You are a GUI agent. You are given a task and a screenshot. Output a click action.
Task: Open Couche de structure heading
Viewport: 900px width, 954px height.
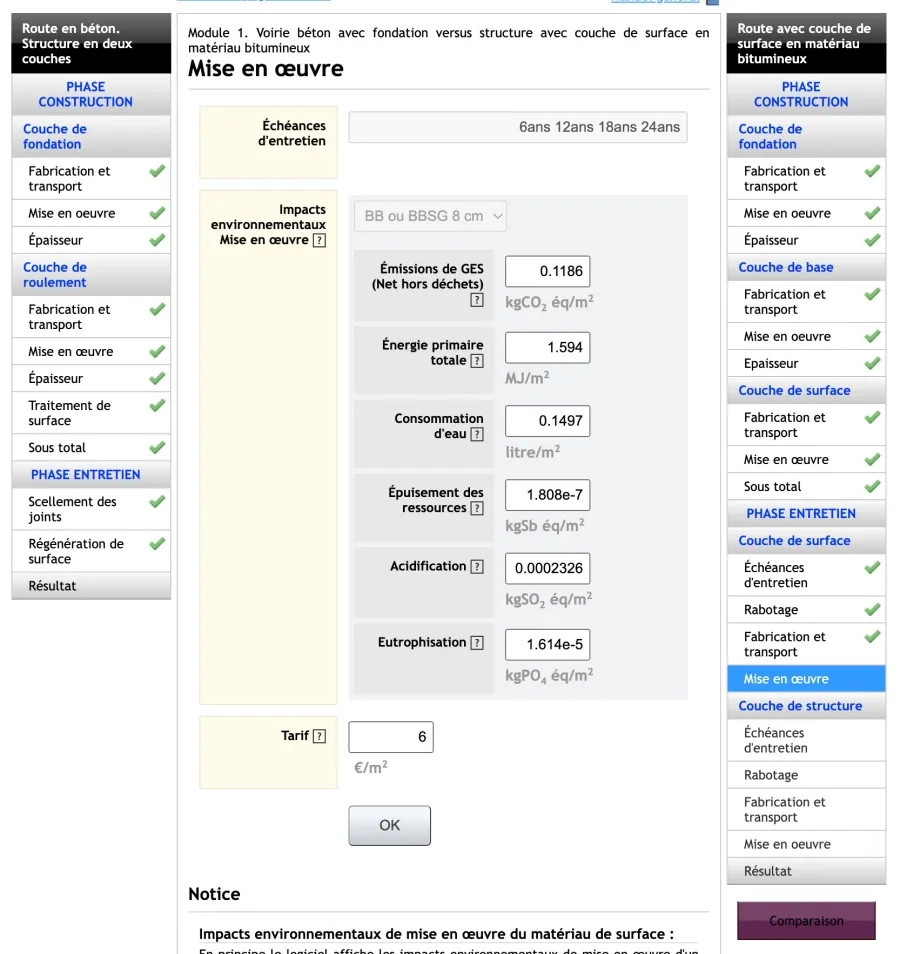(x=806, y=706)
